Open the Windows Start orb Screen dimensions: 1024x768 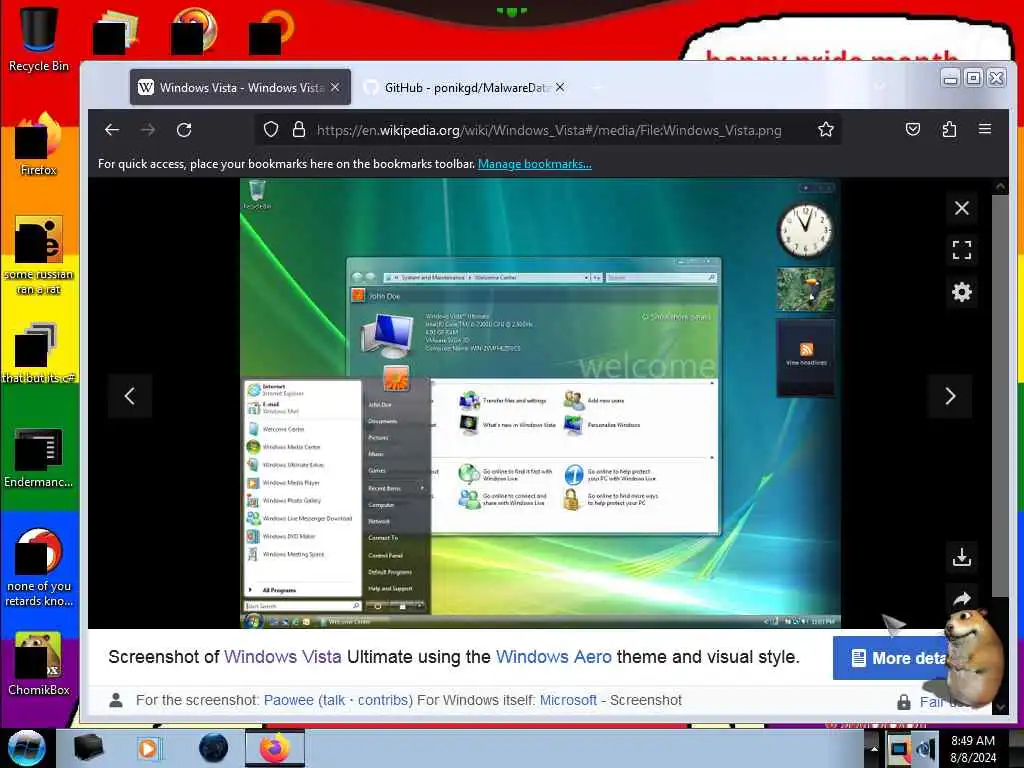pos(26,748)
